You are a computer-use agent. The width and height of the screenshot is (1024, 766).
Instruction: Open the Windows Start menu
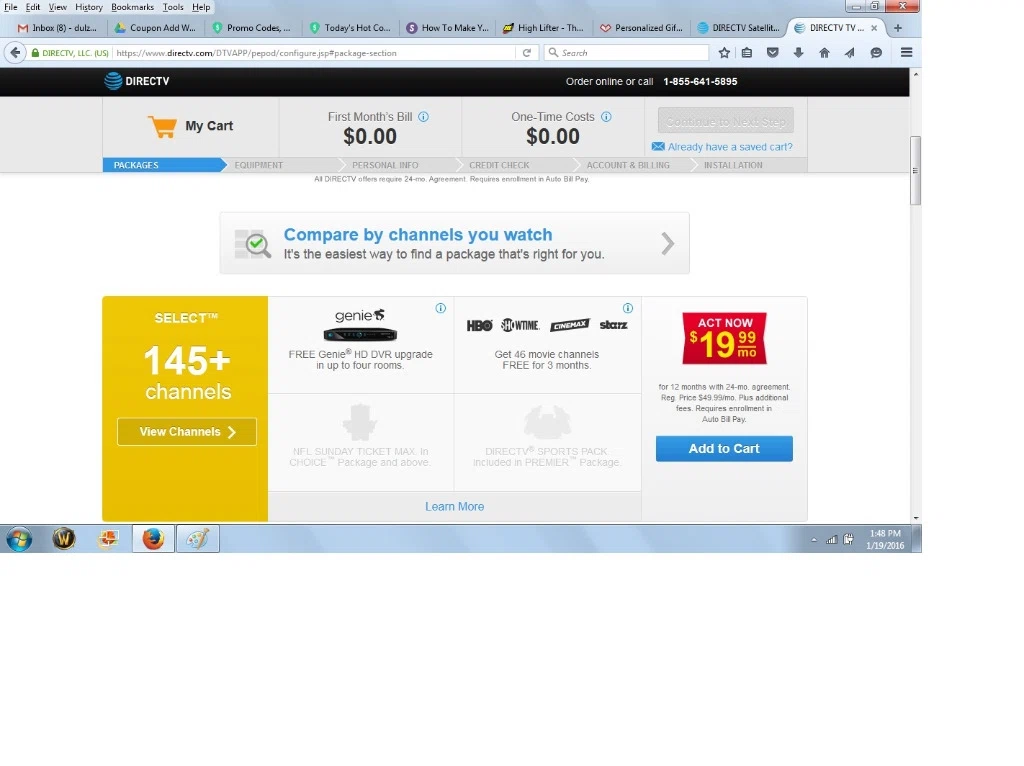pyautogui.click(x=19, y=539)
